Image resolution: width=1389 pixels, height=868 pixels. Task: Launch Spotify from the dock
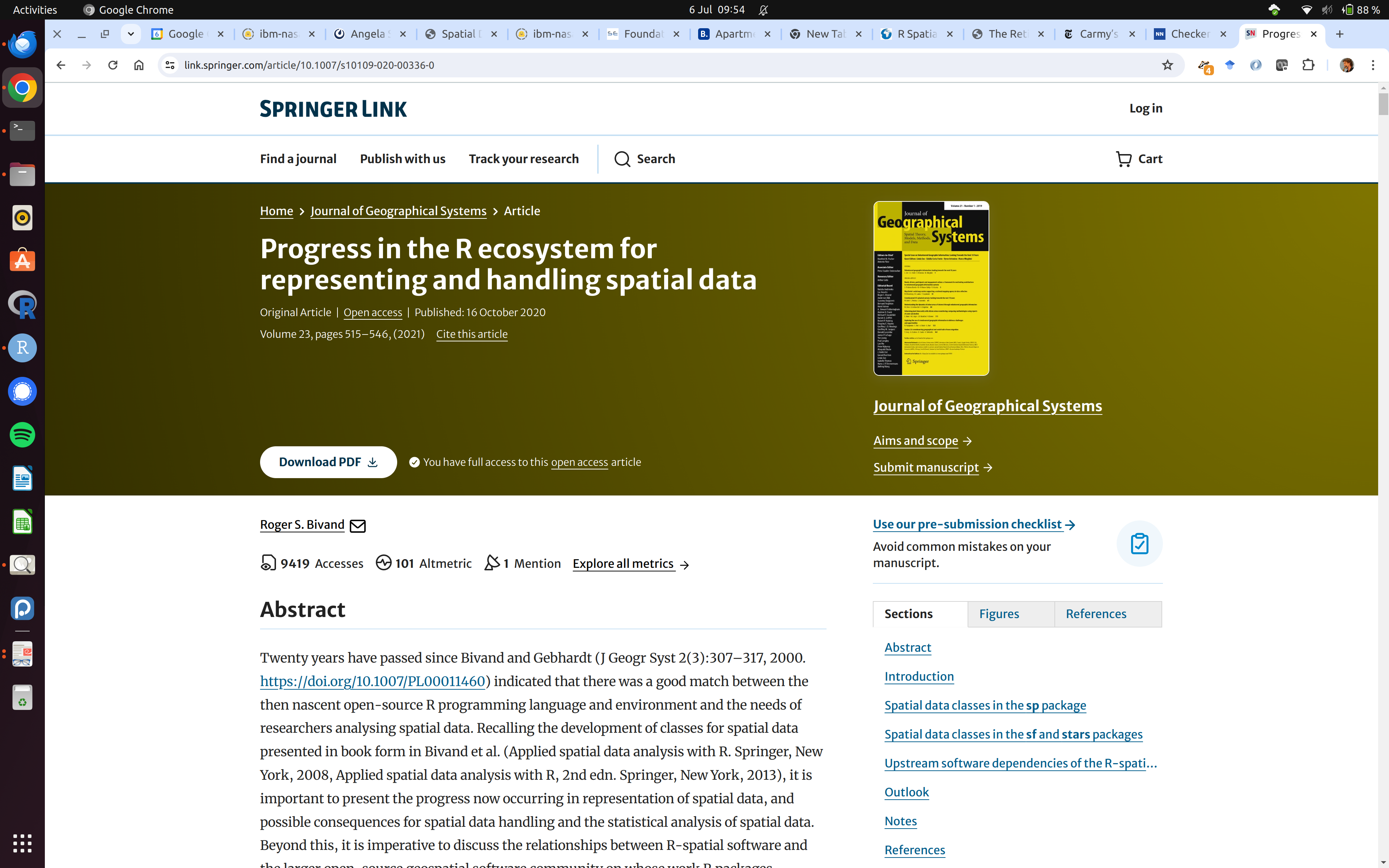click(22, 435)
